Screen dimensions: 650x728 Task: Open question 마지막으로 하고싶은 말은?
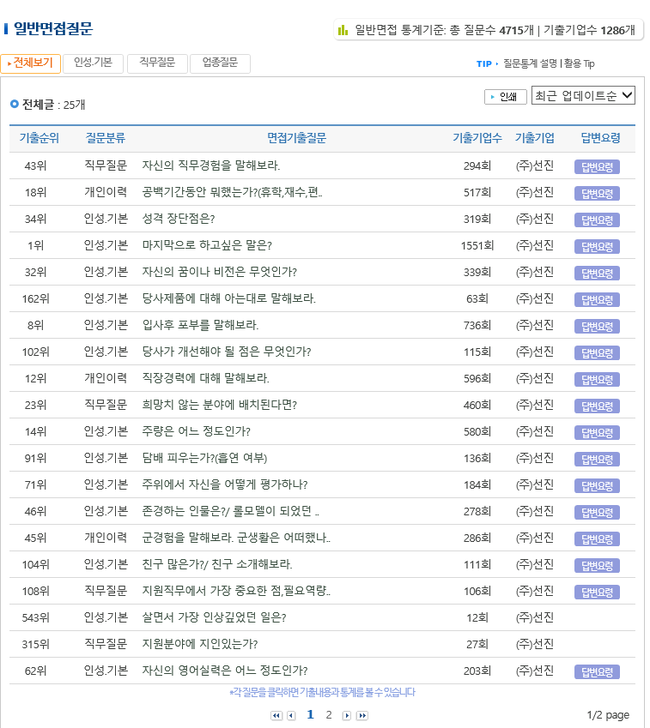tap(207, 245)
